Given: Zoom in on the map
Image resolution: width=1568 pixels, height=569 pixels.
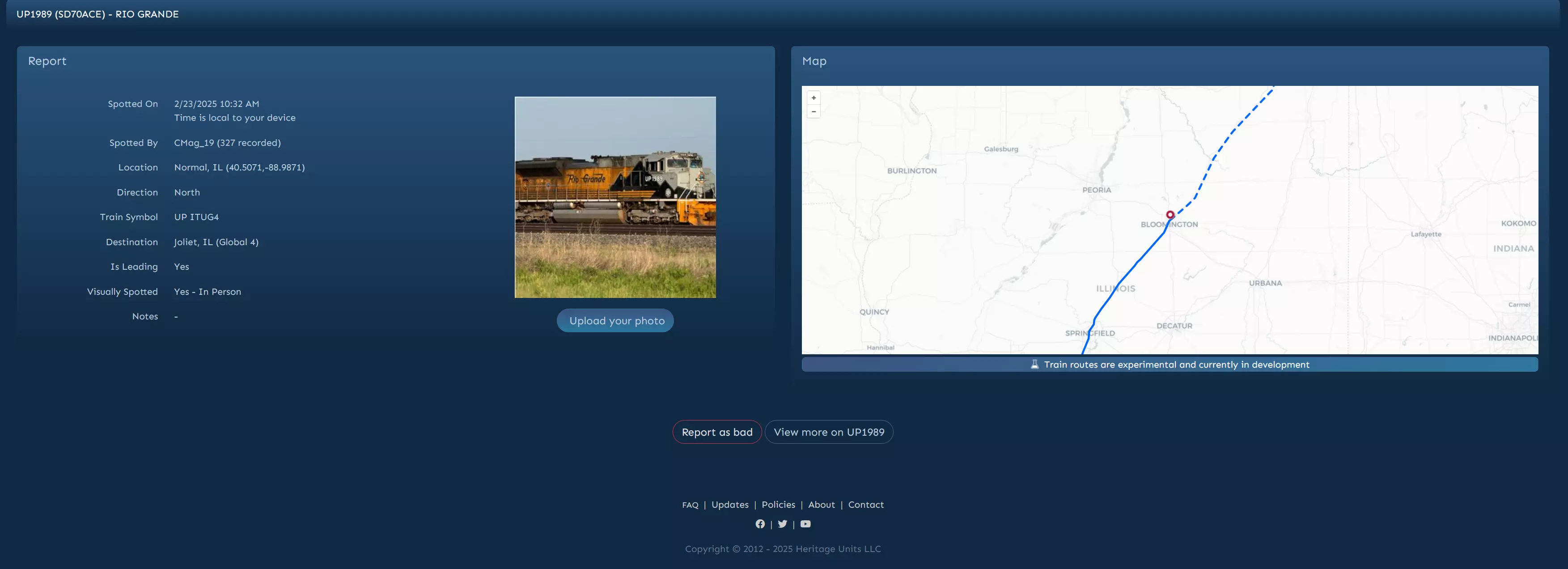Looking at the screenshot, I should click(813, 98).
